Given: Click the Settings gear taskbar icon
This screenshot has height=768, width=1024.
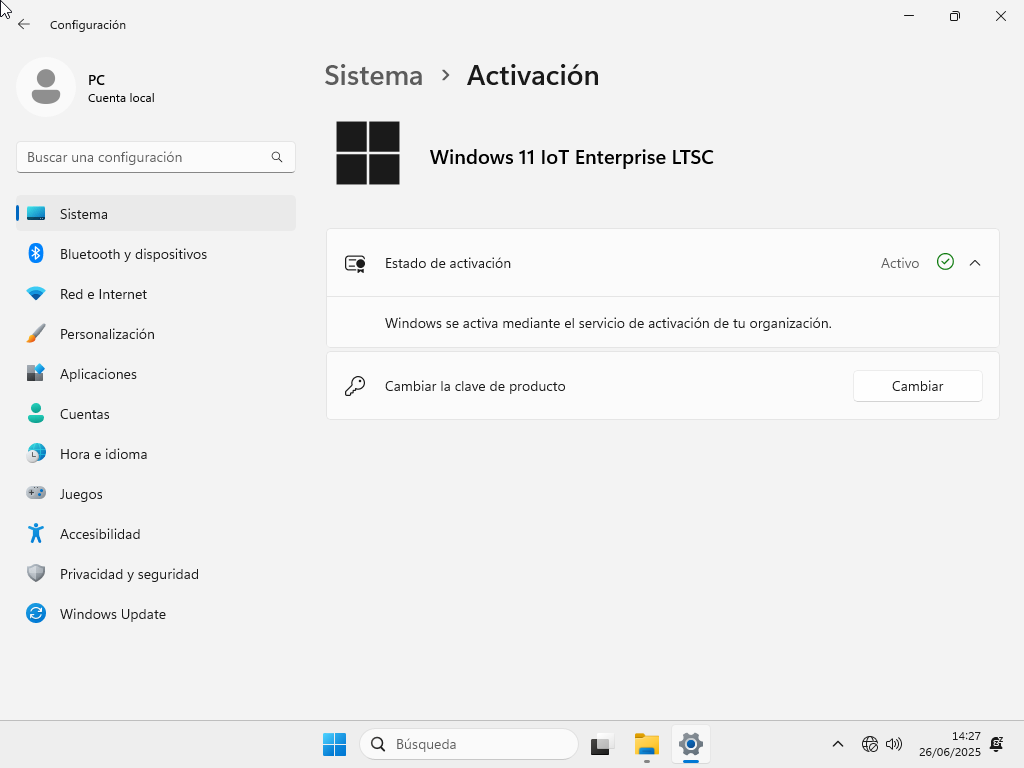Looking at the screenshot, I should (690, 744).
